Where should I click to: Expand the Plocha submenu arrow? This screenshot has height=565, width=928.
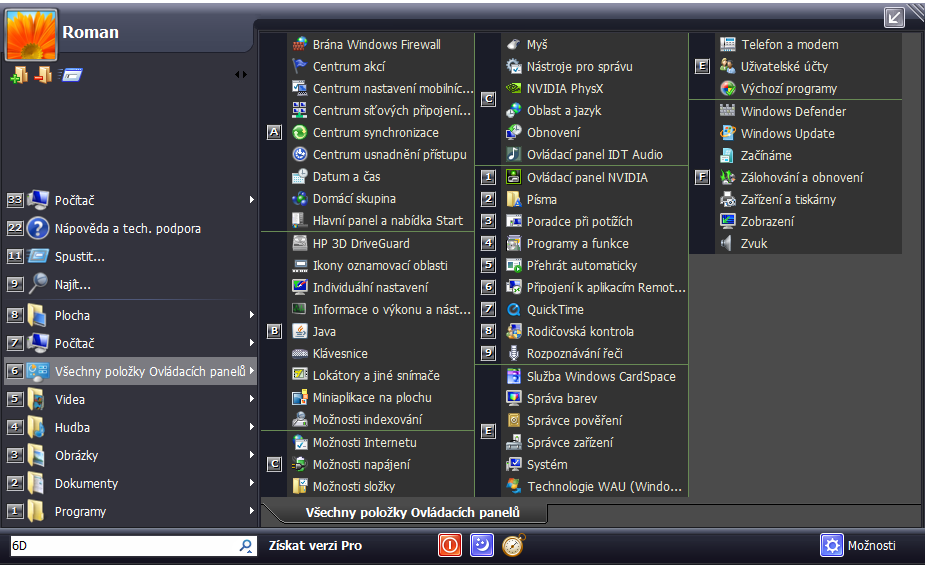click(x=252, y=315)
